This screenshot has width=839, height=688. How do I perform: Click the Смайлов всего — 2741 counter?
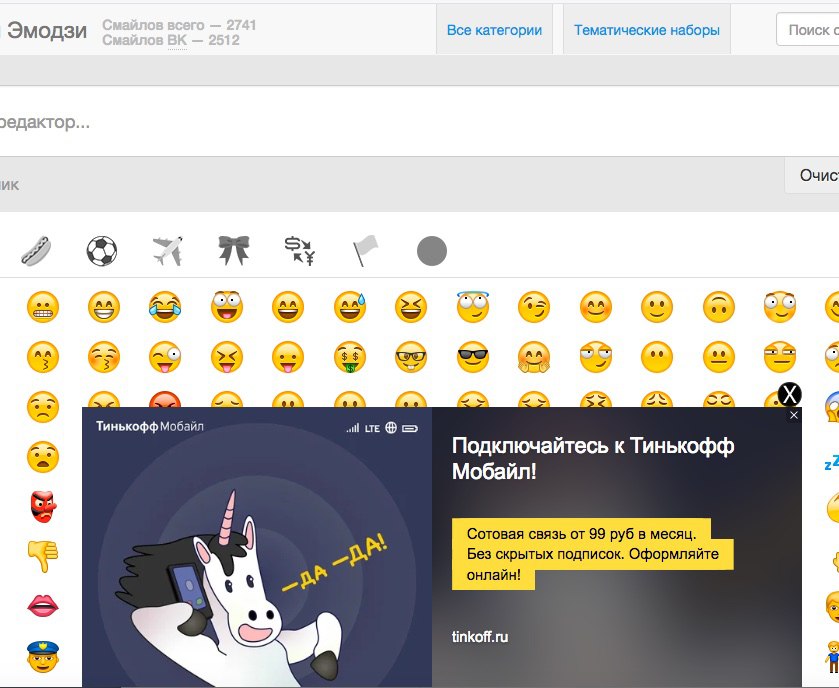coord(179,25)
